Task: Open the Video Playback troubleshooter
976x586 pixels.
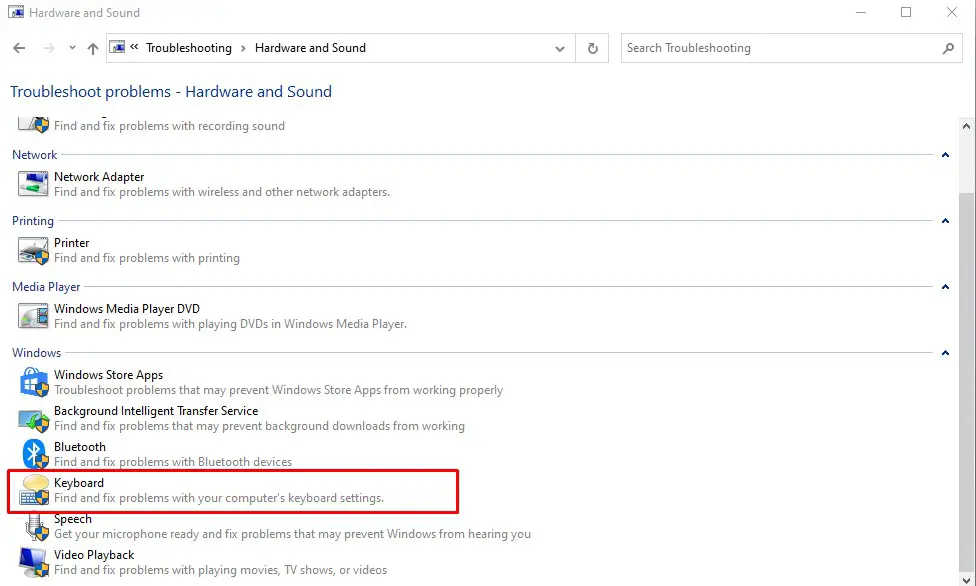Action: tap(94, 555)
